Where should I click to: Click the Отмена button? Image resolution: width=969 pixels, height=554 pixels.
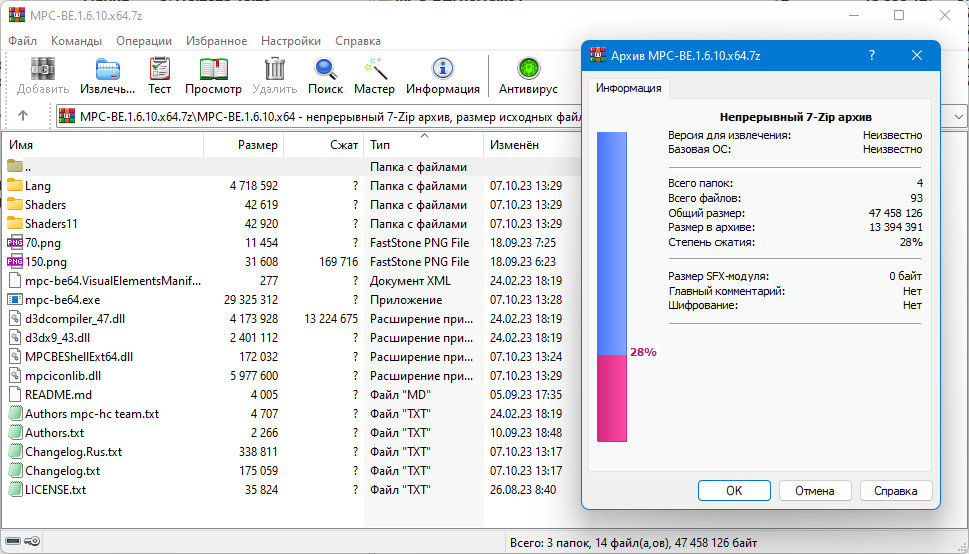[x=815, y=490]
